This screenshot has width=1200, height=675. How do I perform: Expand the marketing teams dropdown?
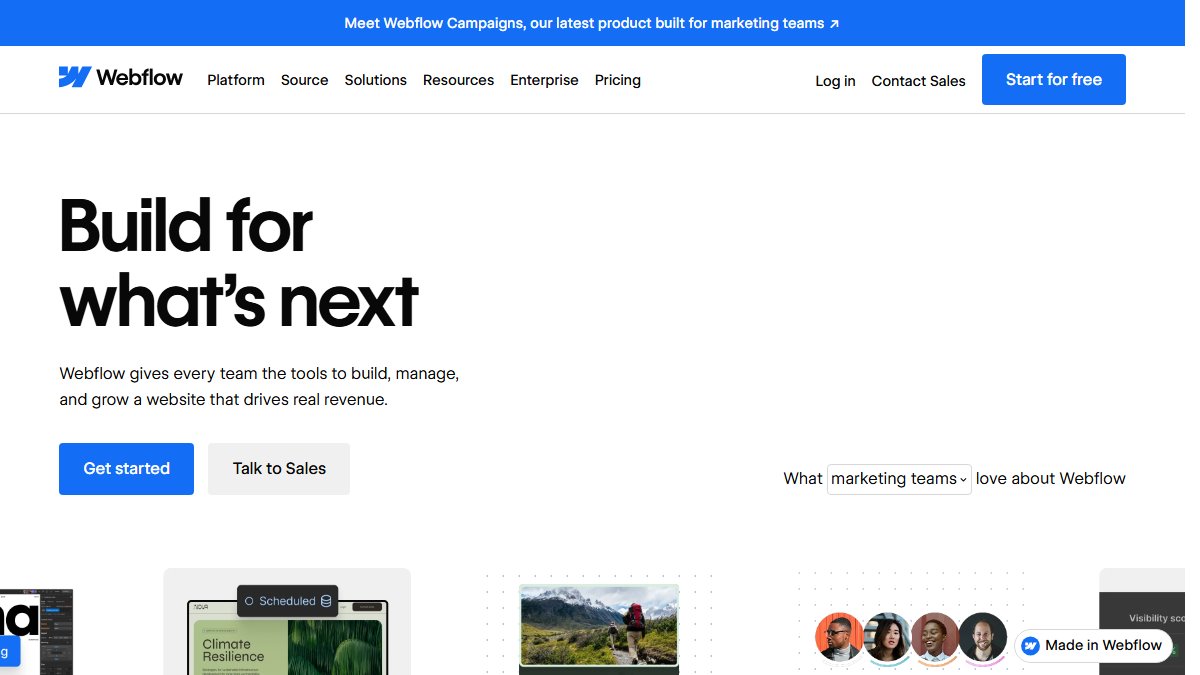point(899,479)
